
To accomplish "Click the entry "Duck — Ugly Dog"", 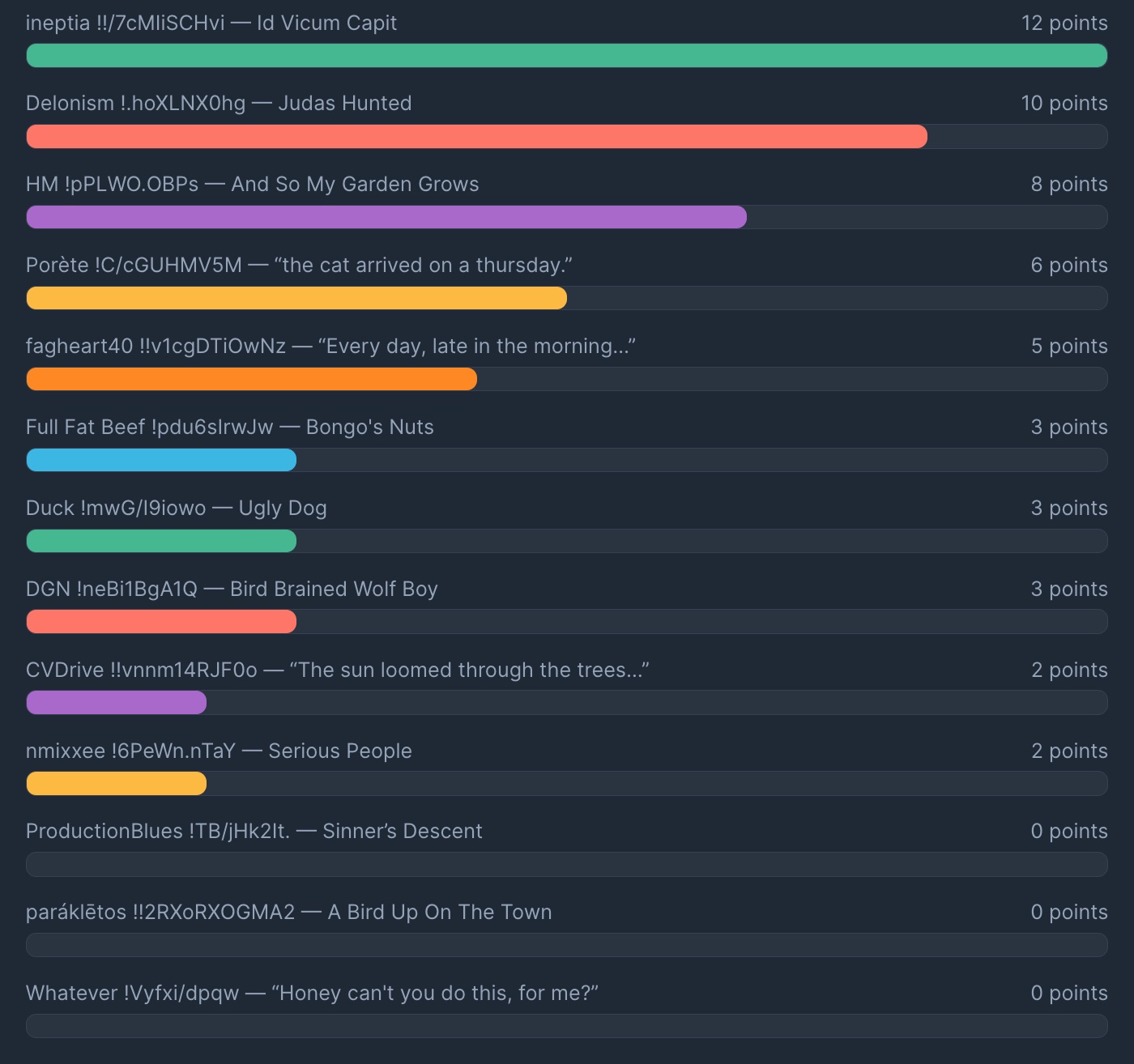I will tap(177, 509).
